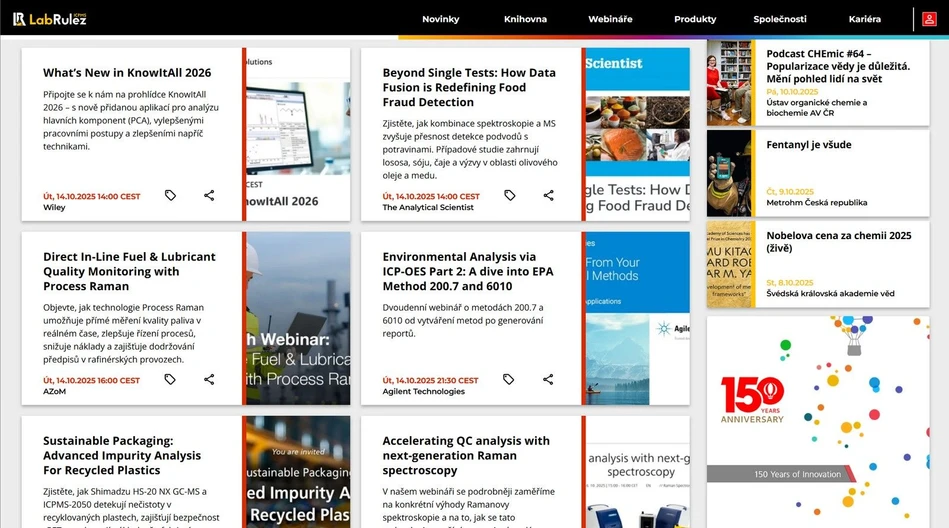Click "AZoM" organizer name

[x=54, y=391]
